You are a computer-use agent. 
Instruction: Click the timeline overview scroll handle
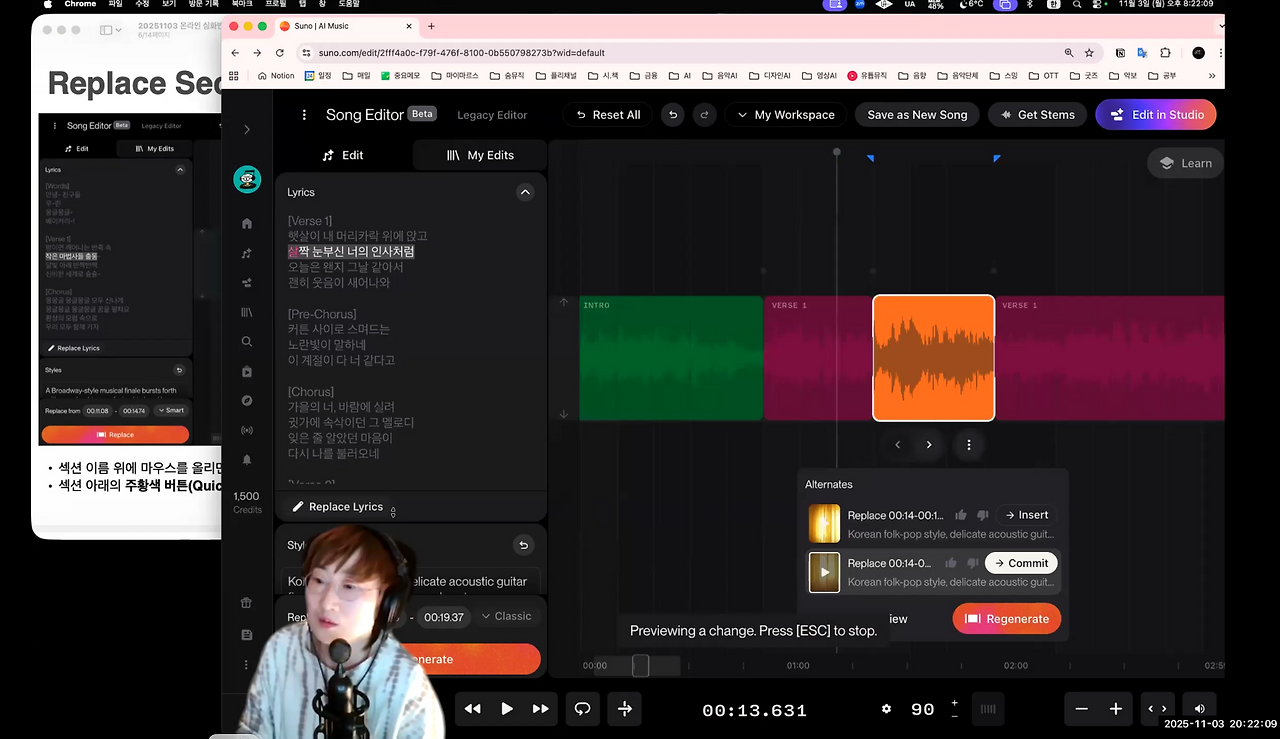(641, 665)
